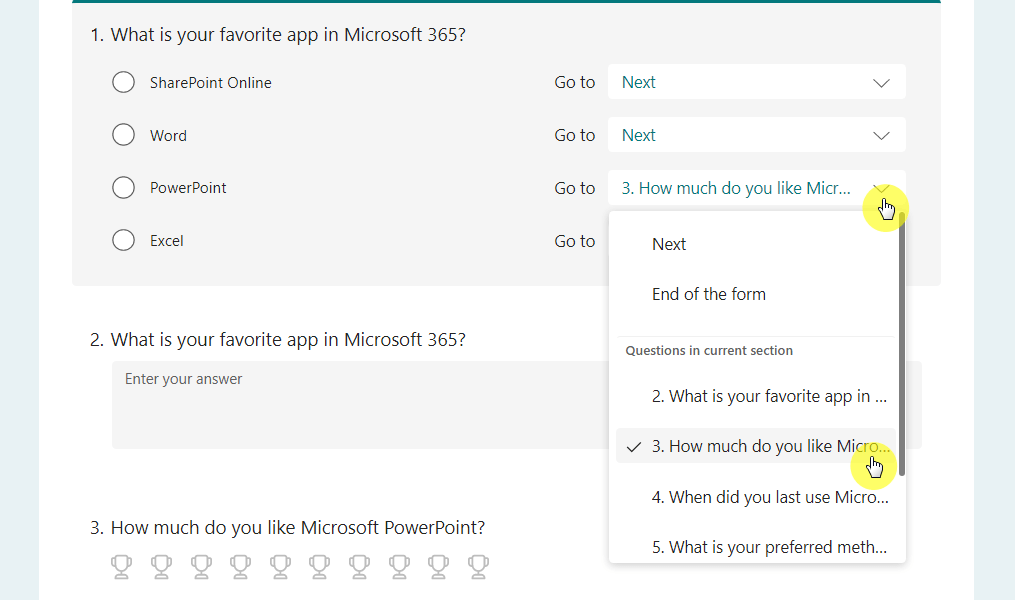Click the SharePoint Online option label
The image size is (1015, 600).
210,82
